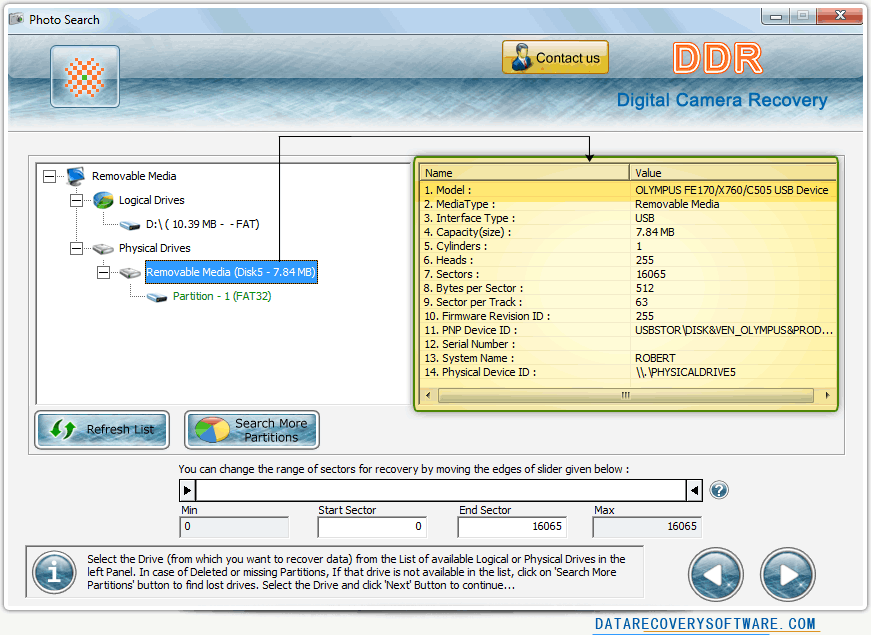This screenshot has width=871, height=635.
Task: Click the blue help question mark icon
Action: pos(719,490)
